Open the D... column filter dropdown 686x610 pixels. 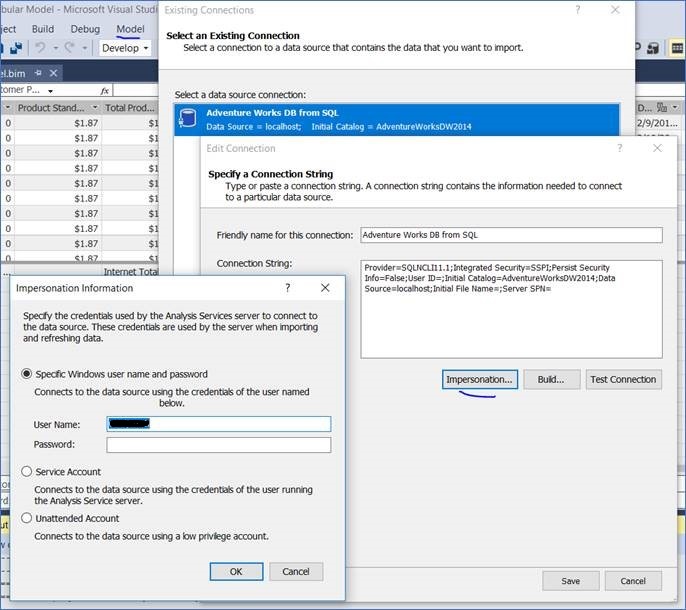click(x=675, y=107)
